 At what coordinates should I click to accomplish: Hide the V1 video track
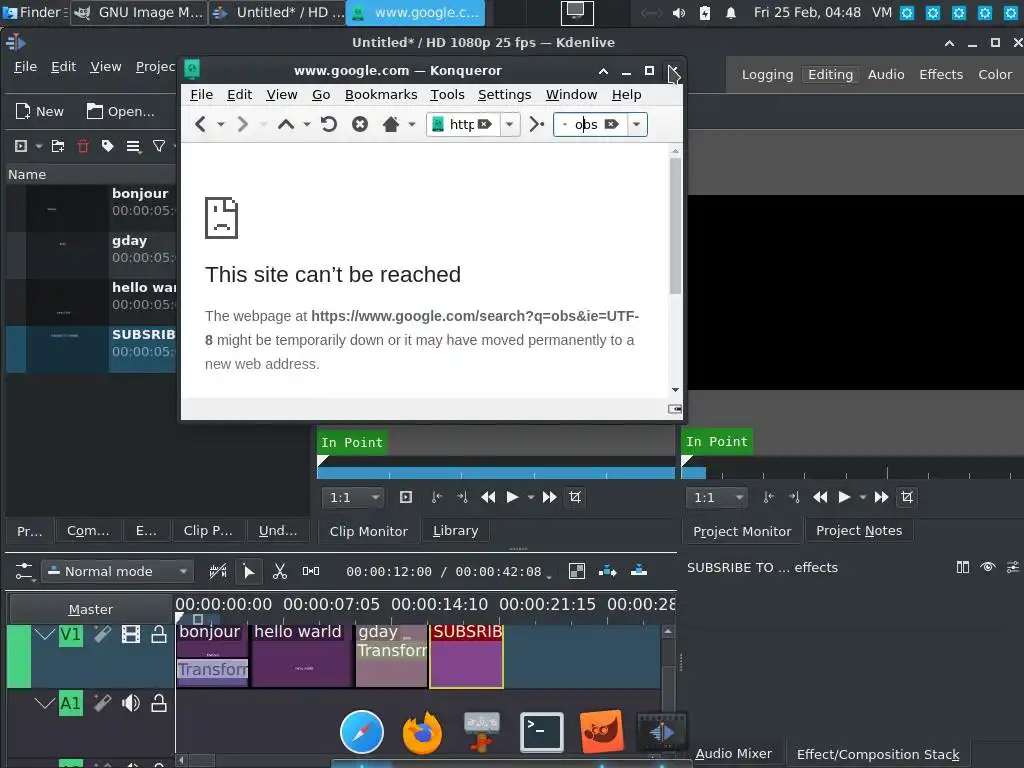coord(131,634)
